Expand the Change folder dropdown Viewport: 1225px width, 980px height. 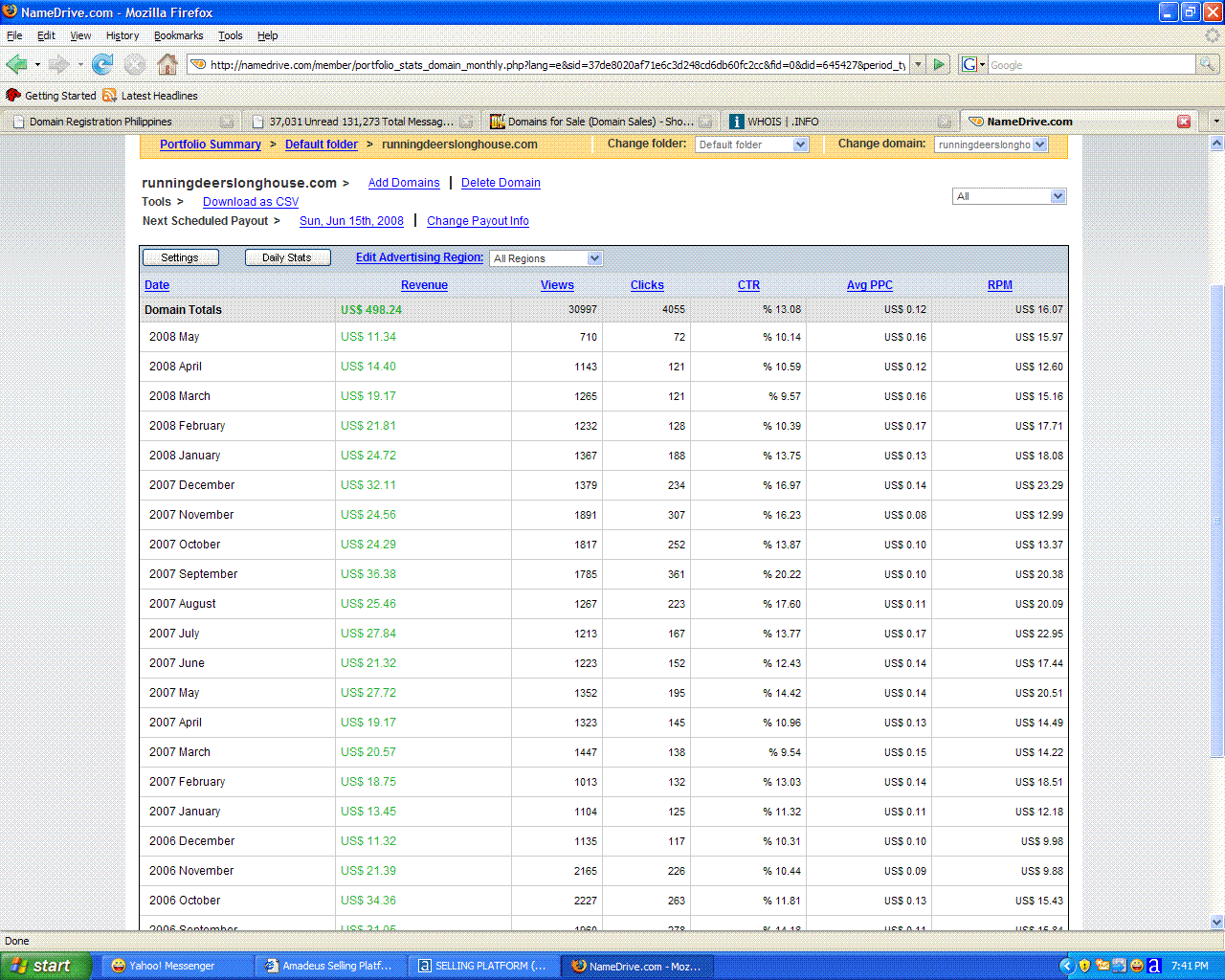click(800, 145)
